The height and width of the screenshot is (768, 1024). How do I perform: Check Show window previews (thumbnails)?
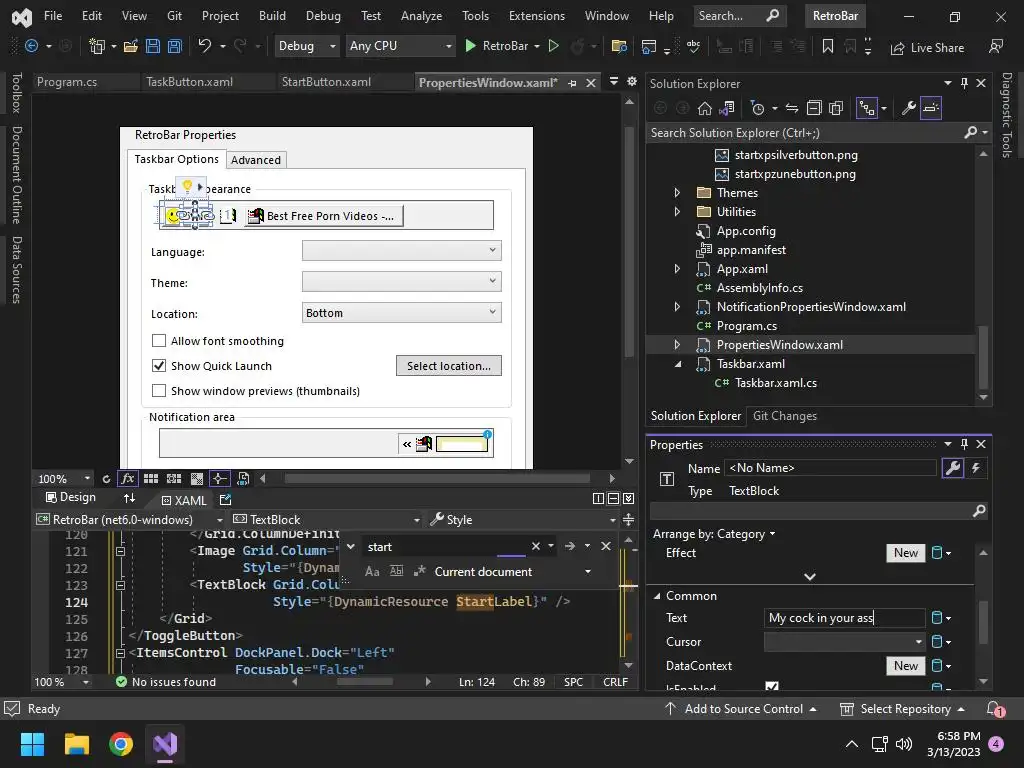pos(158,391)
